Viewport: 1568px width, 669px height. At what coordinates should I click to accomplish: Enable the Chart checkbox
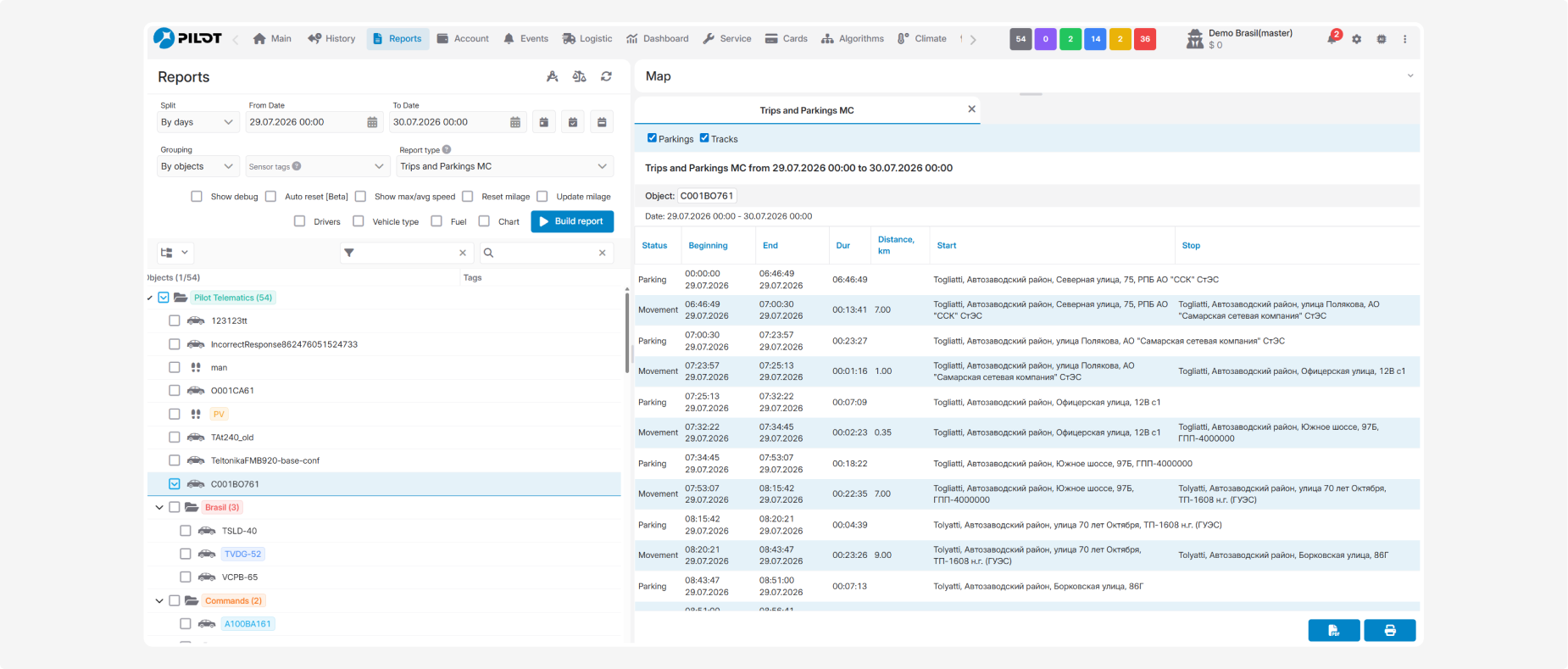(x=484, y=221)
